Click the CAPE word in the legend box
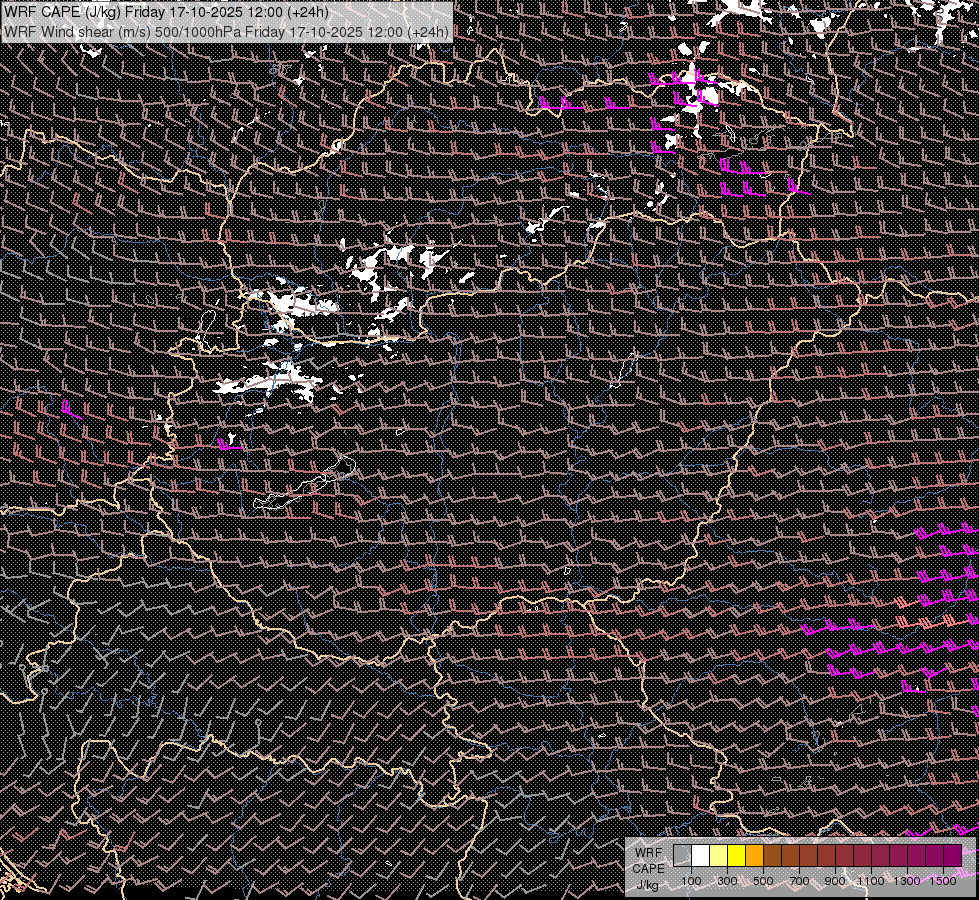The width and height of the screenshot is (979, 900). tap(648, 868)
